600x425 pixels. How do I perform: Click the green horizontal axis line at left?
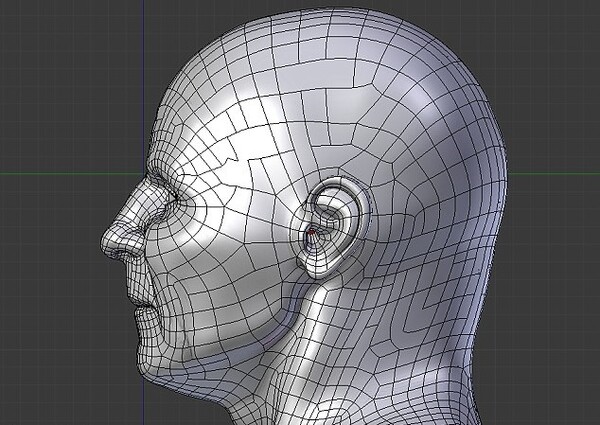(60, 172)
